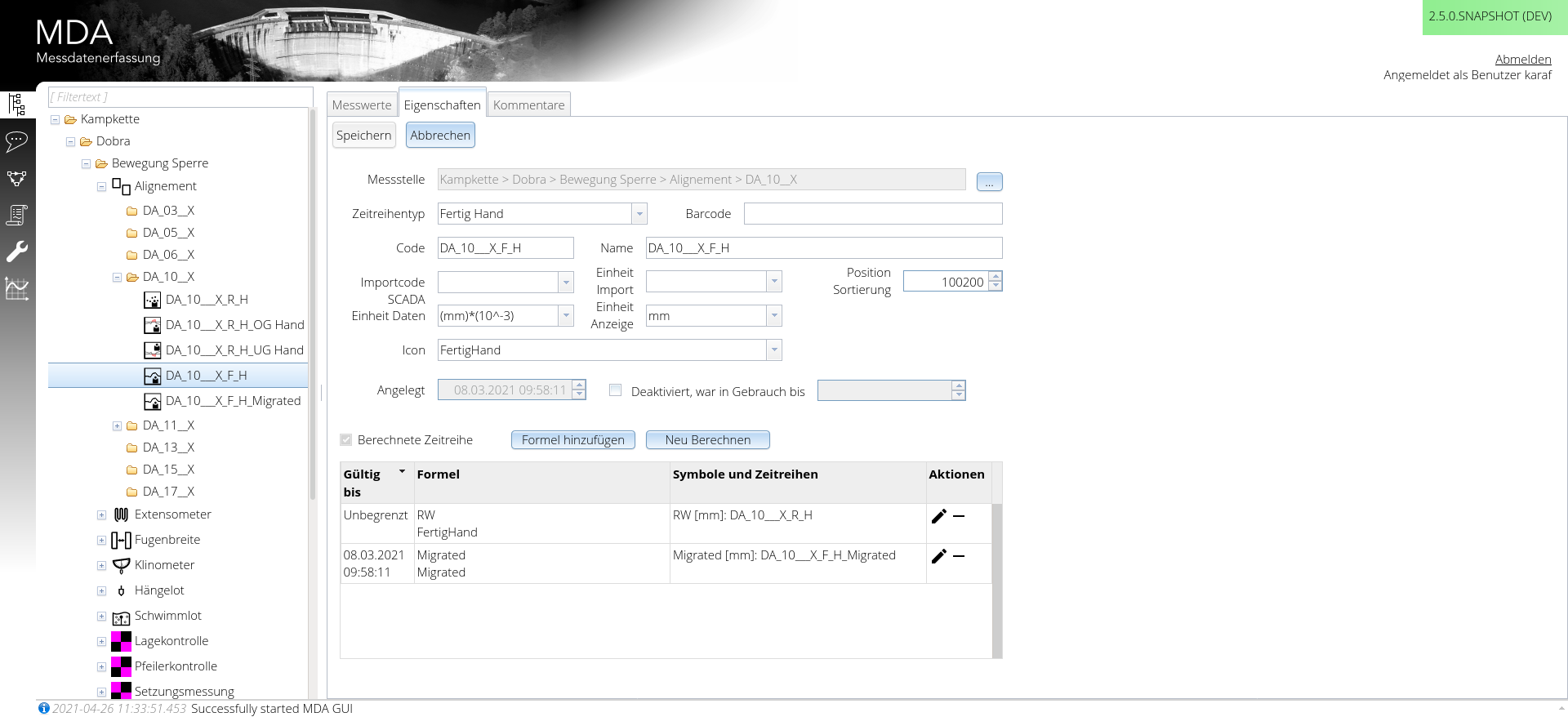This screenshot has width=1568, height=717.
Task: Open the Einheit Anzeige dropdown
Action: tap(773, 316)
